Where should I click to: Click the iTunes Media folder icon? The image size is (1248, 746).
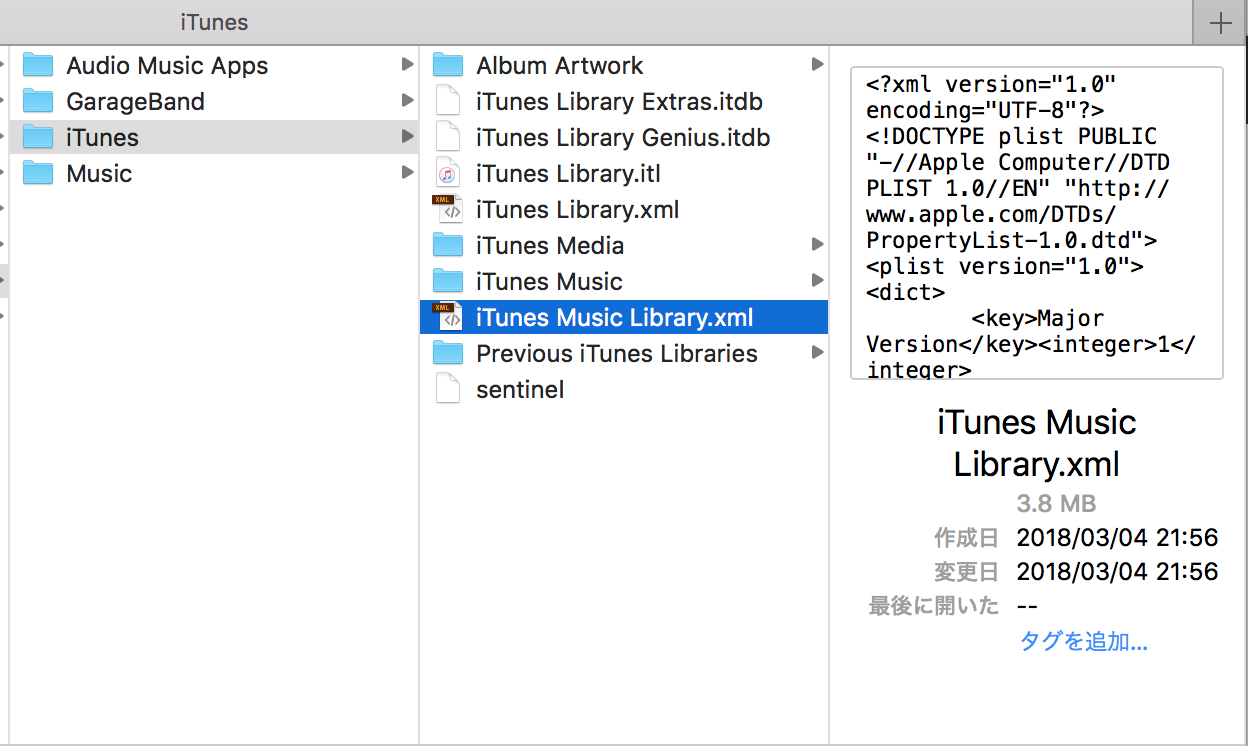[x=448, y=246]
